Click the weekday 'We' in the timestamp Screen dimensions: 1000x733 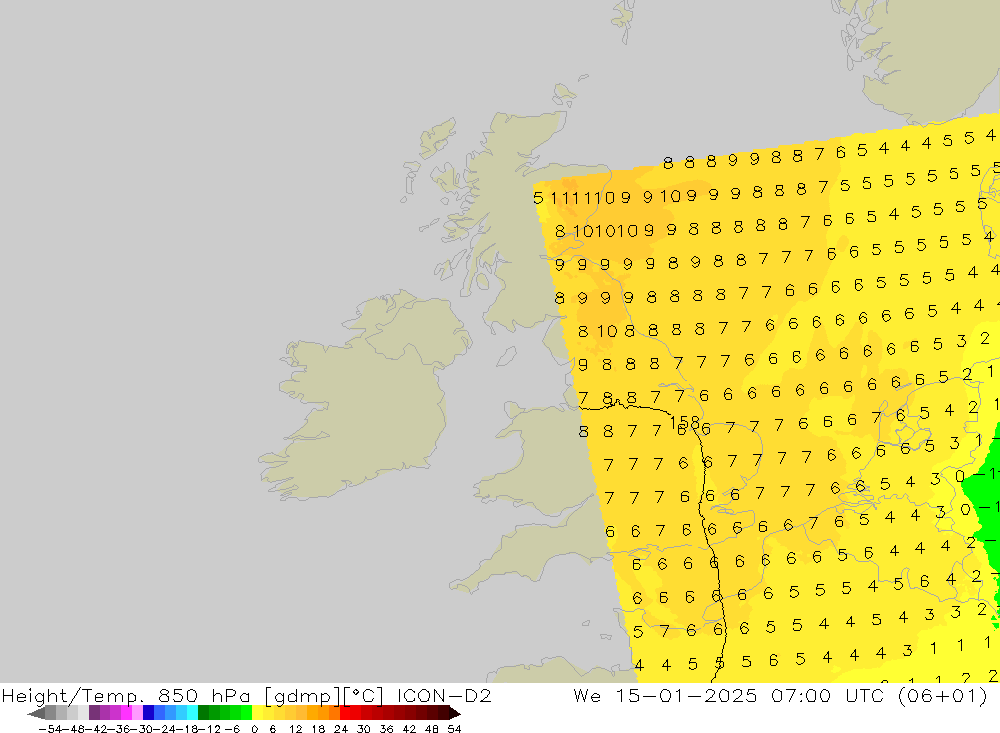pyautogui.click(x=587, y=695)
